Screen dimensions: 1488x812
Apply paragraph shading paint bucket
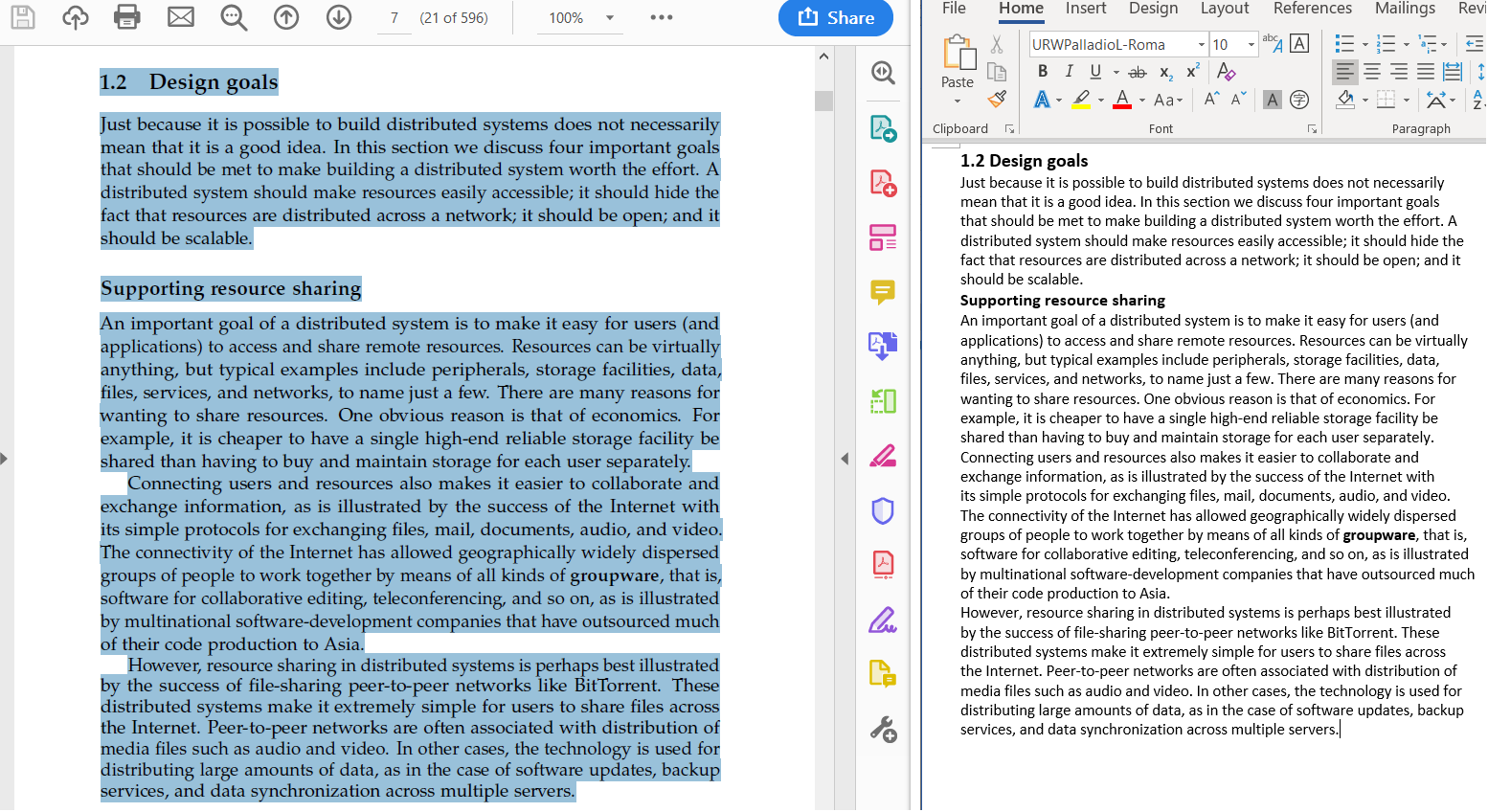tap(1345, 100)
